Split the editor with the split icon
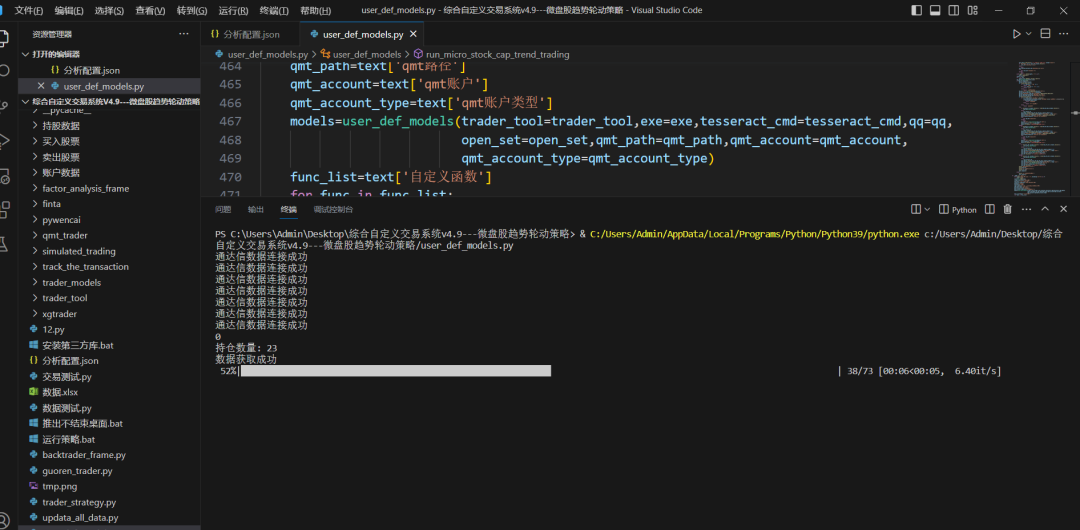This screenshot has width=1080, height=530. (1045, 34)
